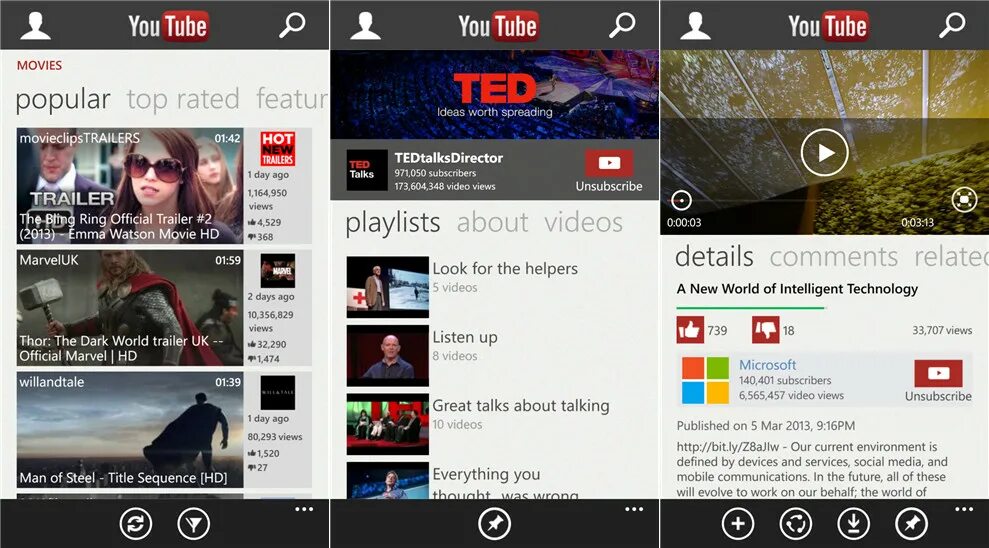989x548 pixels.
Task: Switch to the comments tab
Action: [x=834, y=257]
